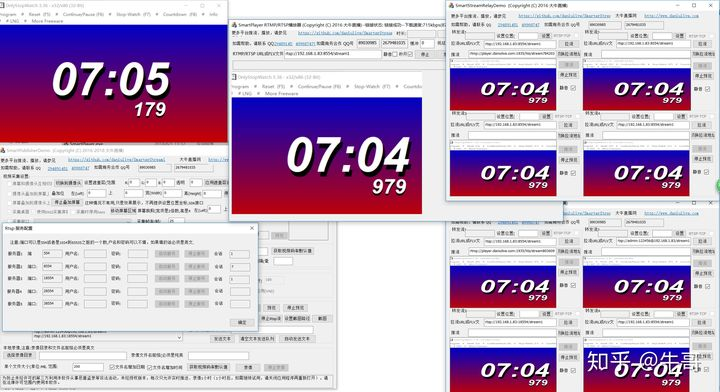720x392 pixels.
Task: Toggle 静音 checkbox of fourth stream, upper relay window
Action: 706,172
